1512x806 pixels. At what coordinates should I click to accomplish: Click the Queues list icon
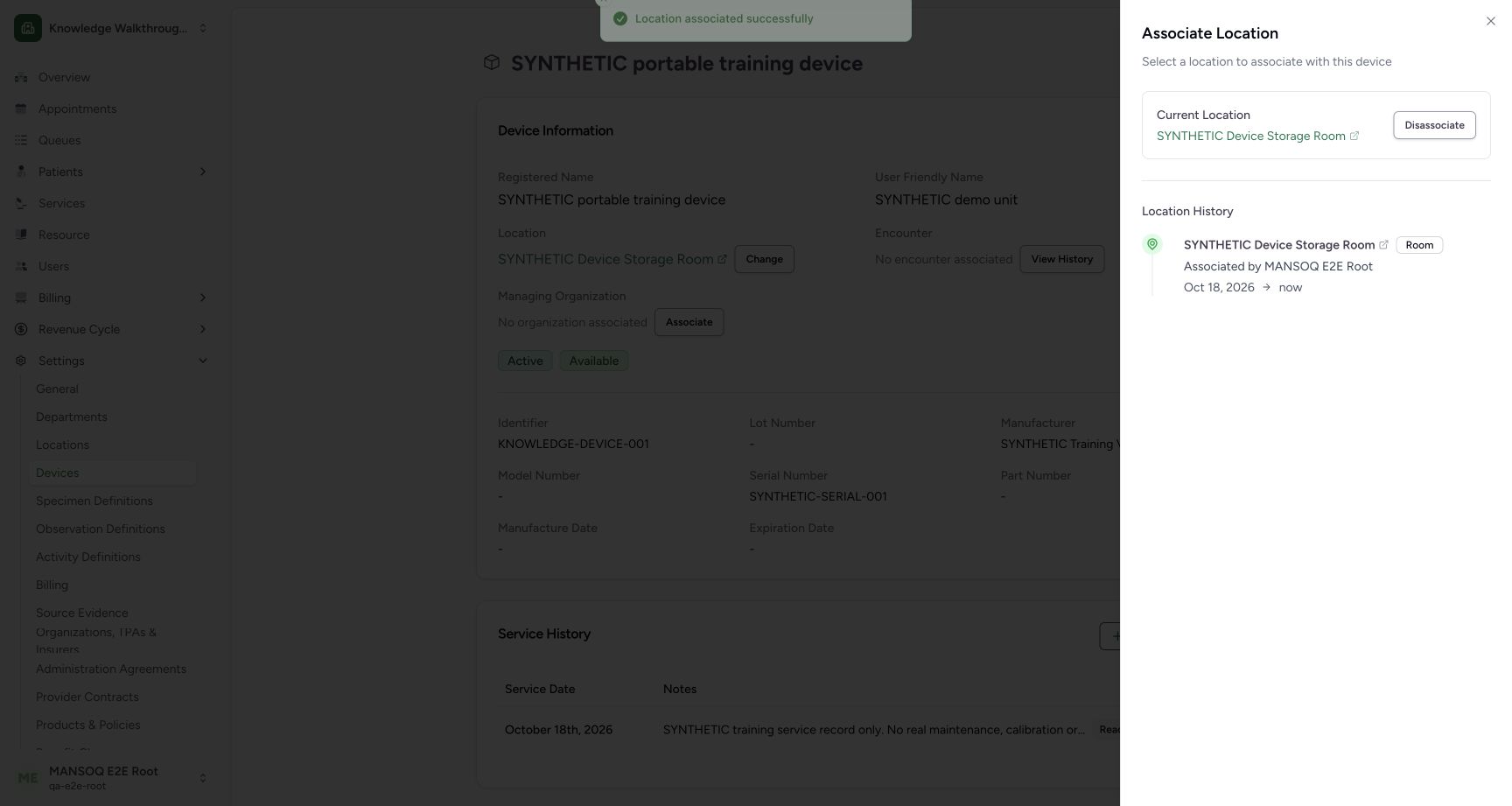click(x=21, y=140)
